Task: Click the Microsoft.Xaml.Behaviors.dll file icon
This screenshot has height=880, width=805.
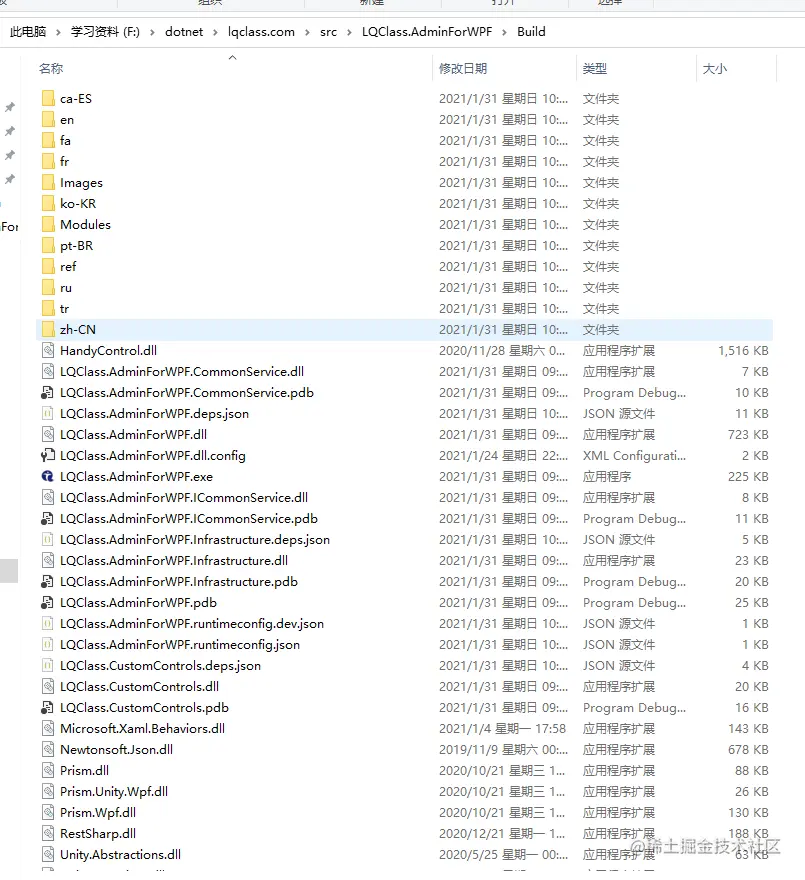Action: tap(48, 728)
